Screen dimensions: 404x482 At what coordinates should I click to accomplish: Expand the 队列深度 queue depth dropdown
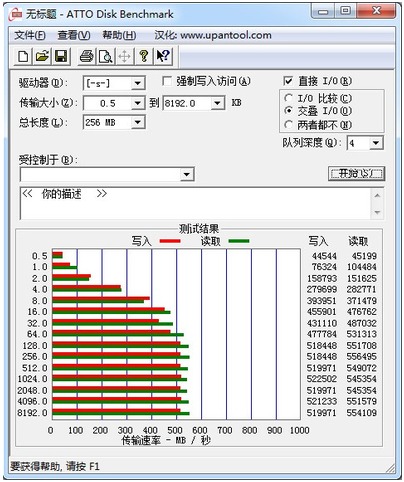[376, 143]
